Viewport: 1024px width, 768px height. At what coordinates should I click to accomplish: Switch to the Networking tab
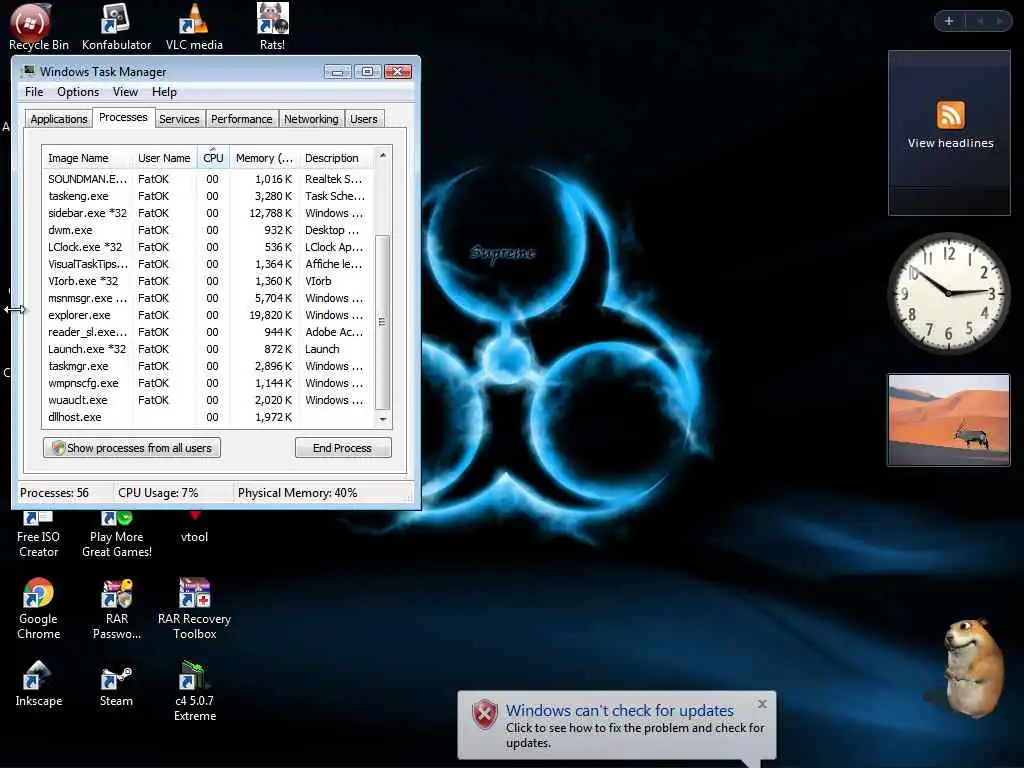click(x=311, y=119)
